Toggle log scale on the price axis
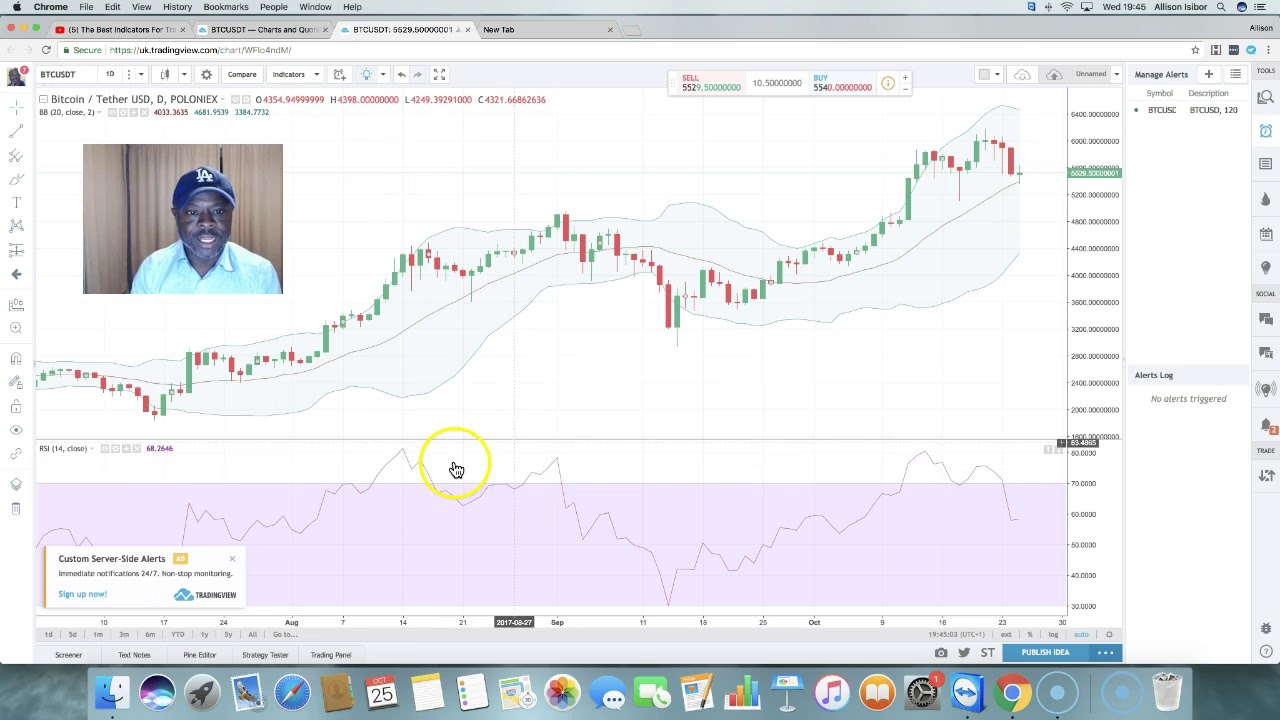Screen dimensions: 1280x720 1053,635
